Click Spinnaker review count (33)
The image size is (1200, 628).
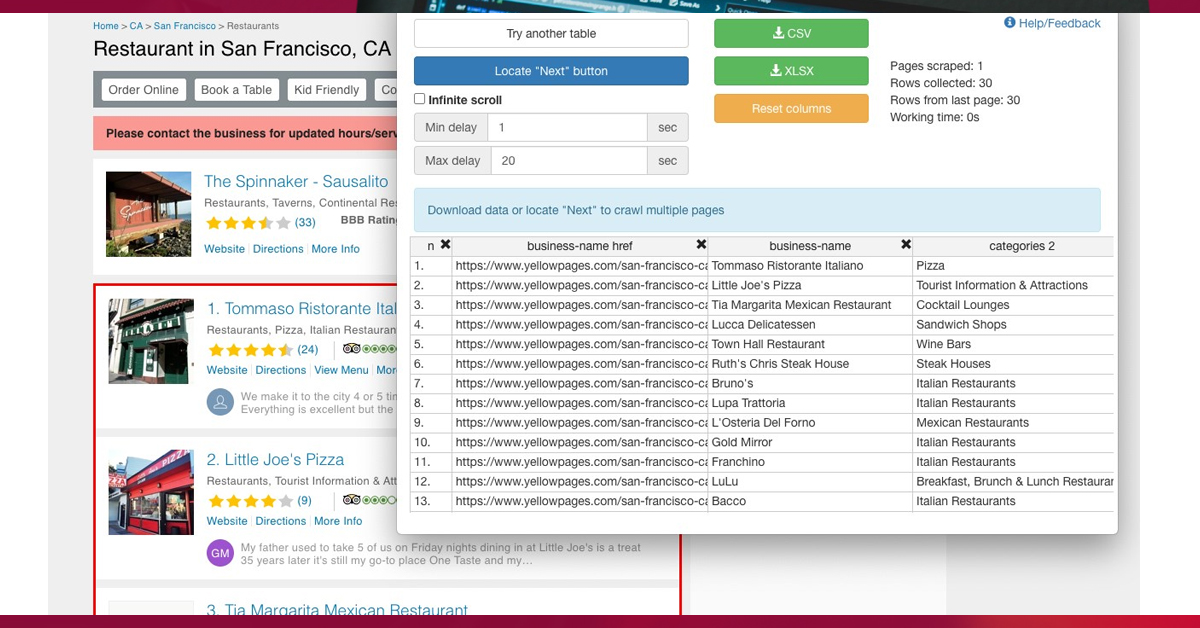click(x=305, y=222)
